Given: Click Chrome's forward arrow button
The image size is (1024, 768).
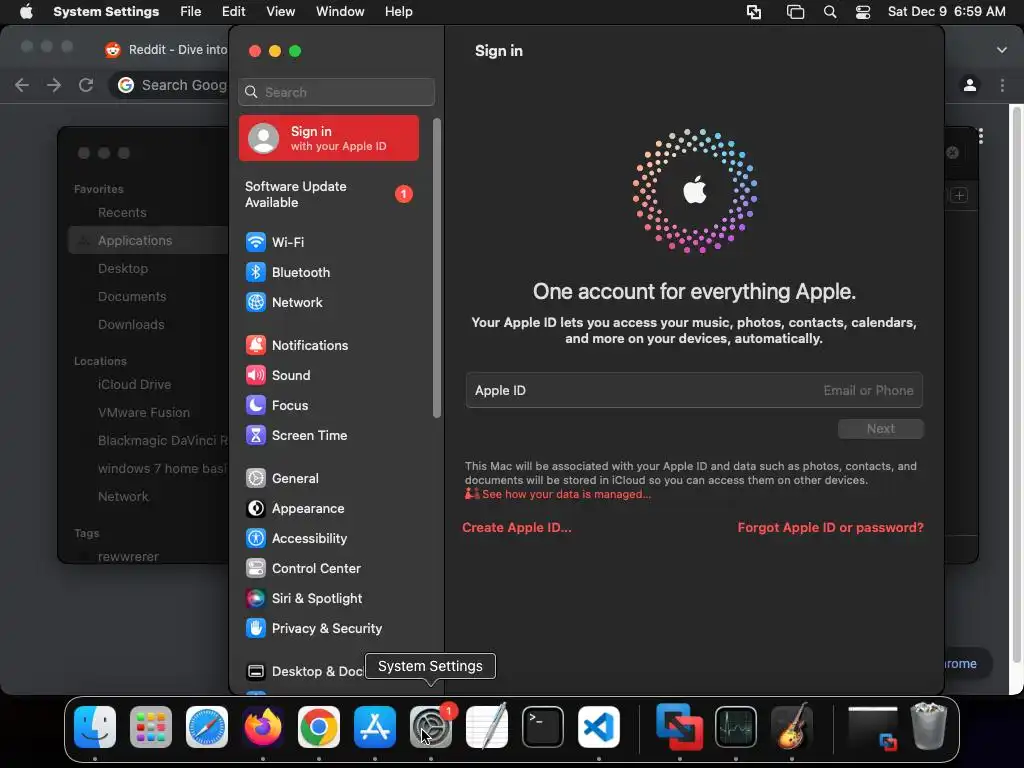Looking at the screenshot, I should pos(54,85).
